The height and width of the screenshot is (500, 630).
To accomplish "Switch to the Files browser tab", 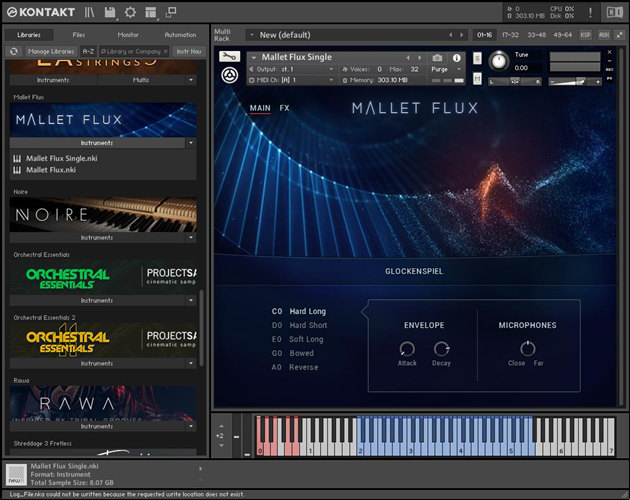I will pyautogui.click(x=78, y=35).
